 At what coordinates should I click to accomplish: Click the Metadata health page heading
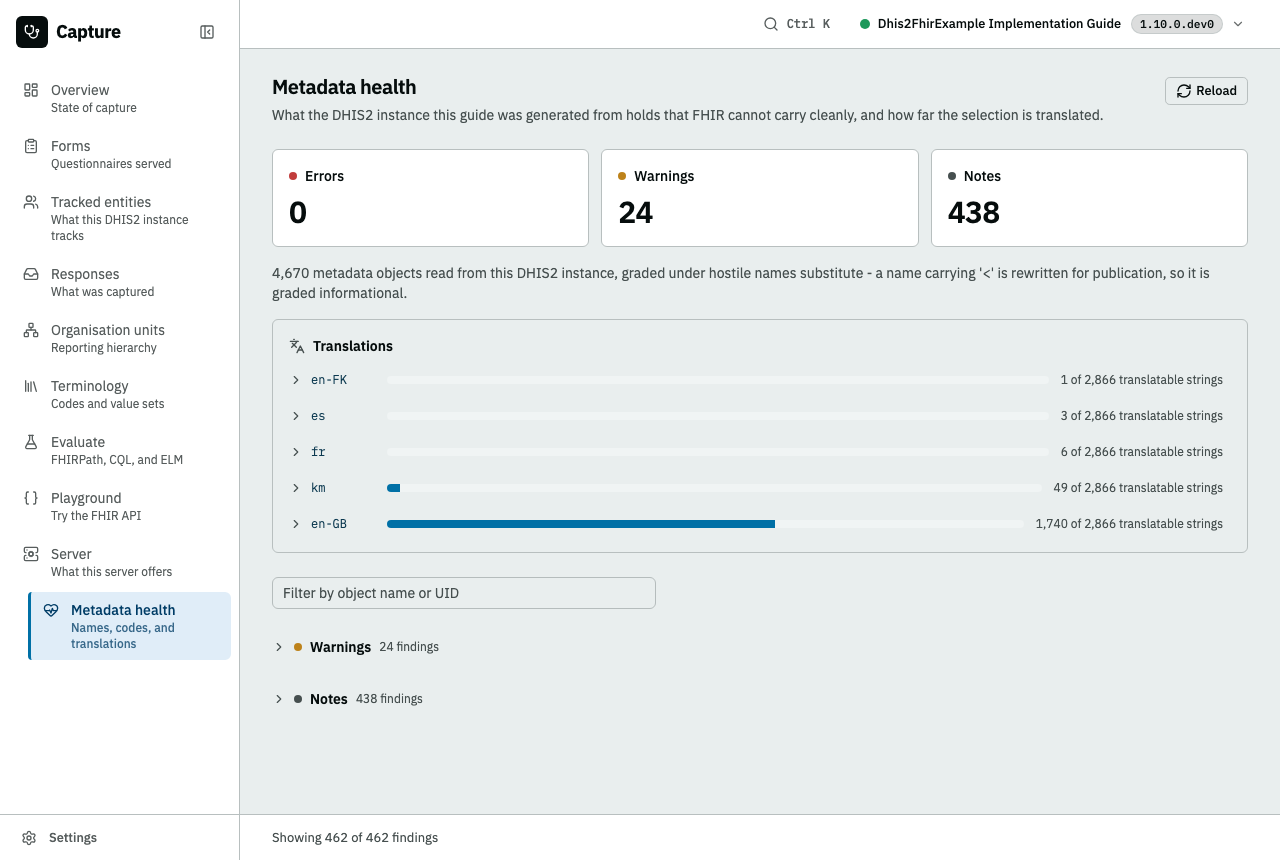click(344, 87)
